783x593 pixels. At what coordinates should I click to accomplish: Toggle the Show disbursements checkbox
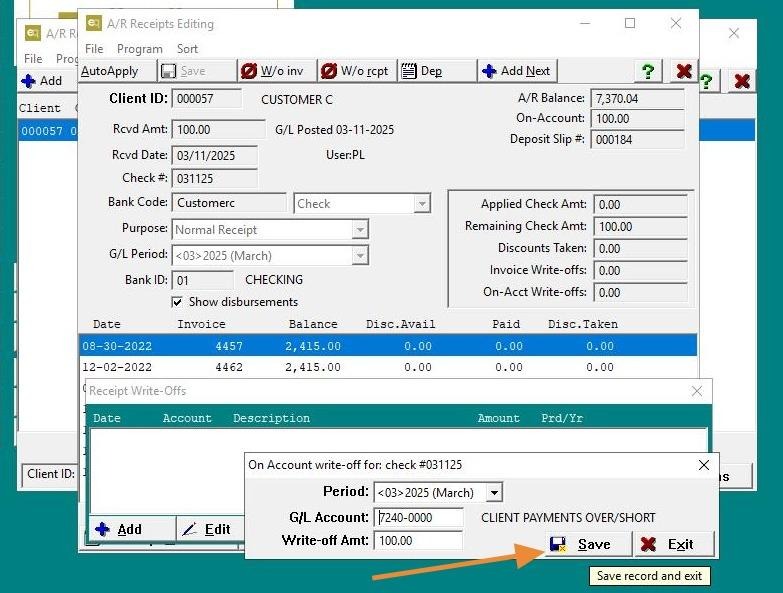click(x=177, y=302)
